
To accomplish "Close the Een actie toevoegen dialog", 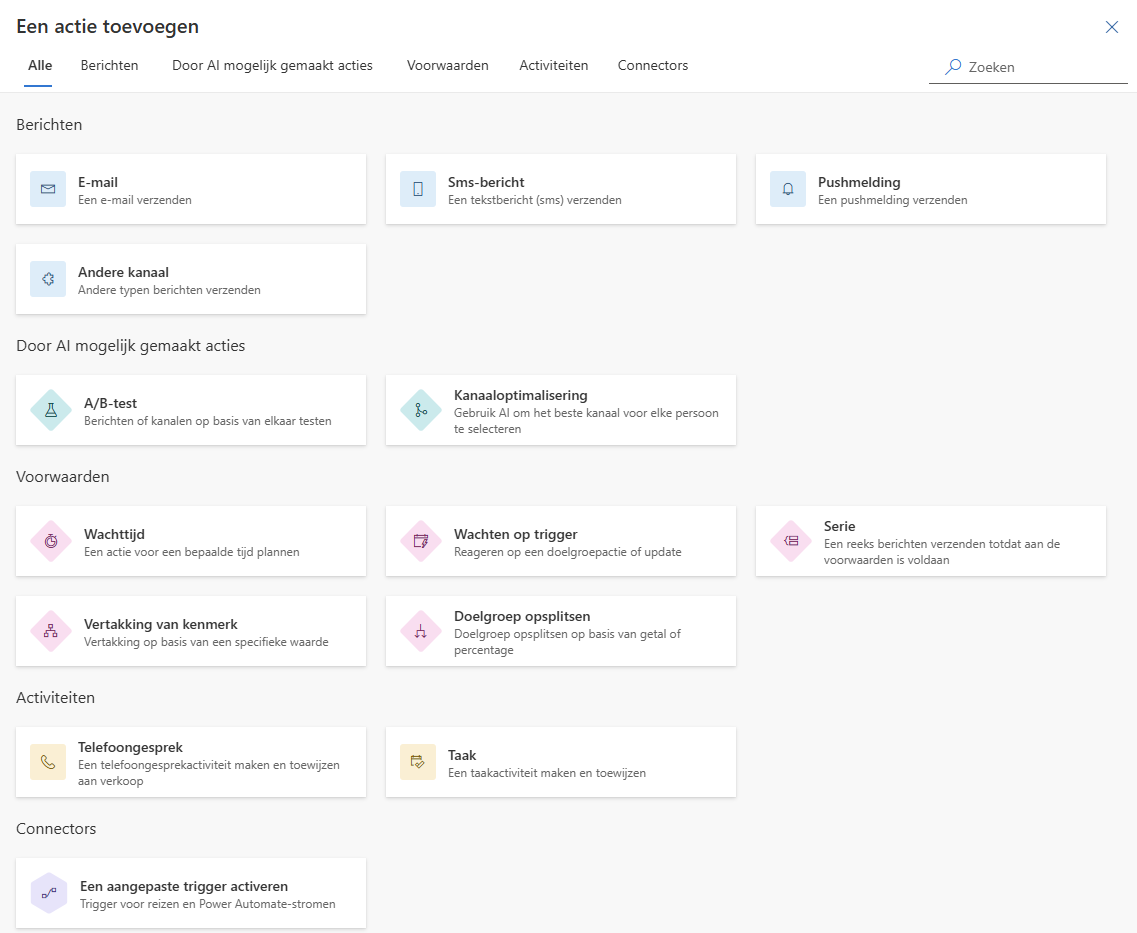I will click(1111, 27).
